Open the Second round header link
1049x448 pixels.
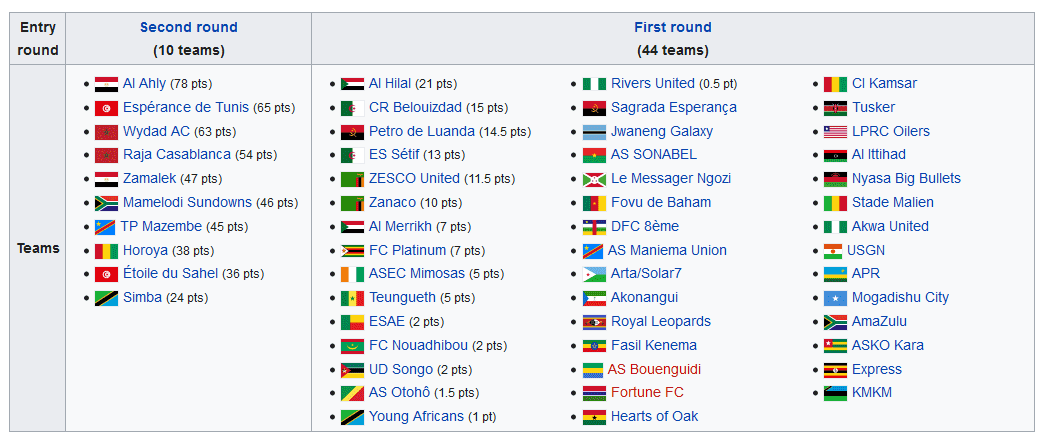tap(189, 27)
